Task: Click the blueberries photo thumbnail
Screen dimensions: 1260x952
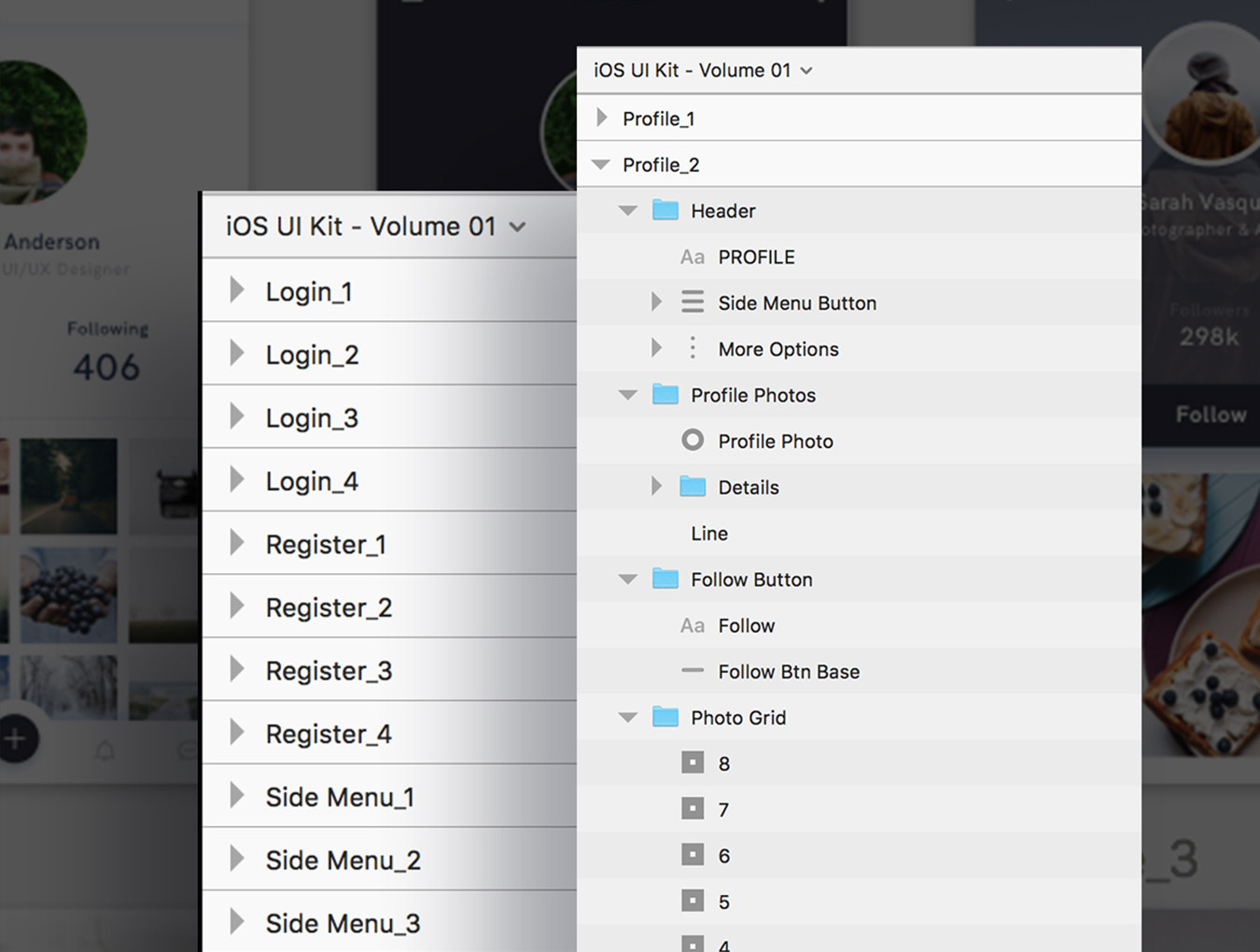Action: [69, 595]
